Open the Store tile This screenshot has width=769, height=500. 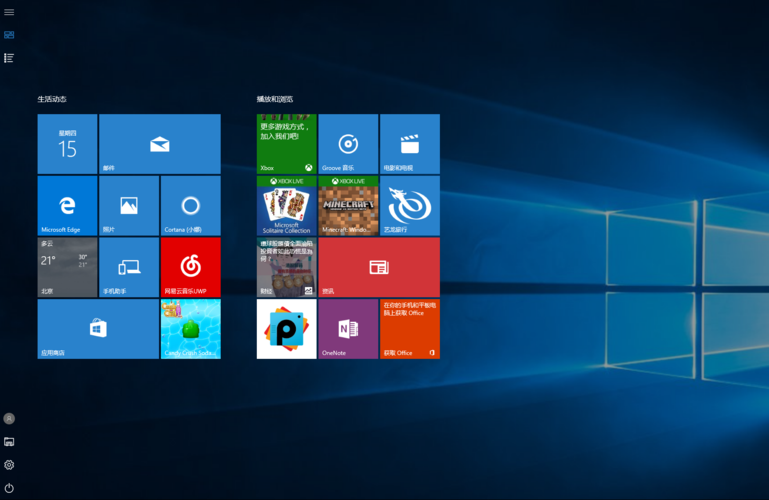(98, 329)
